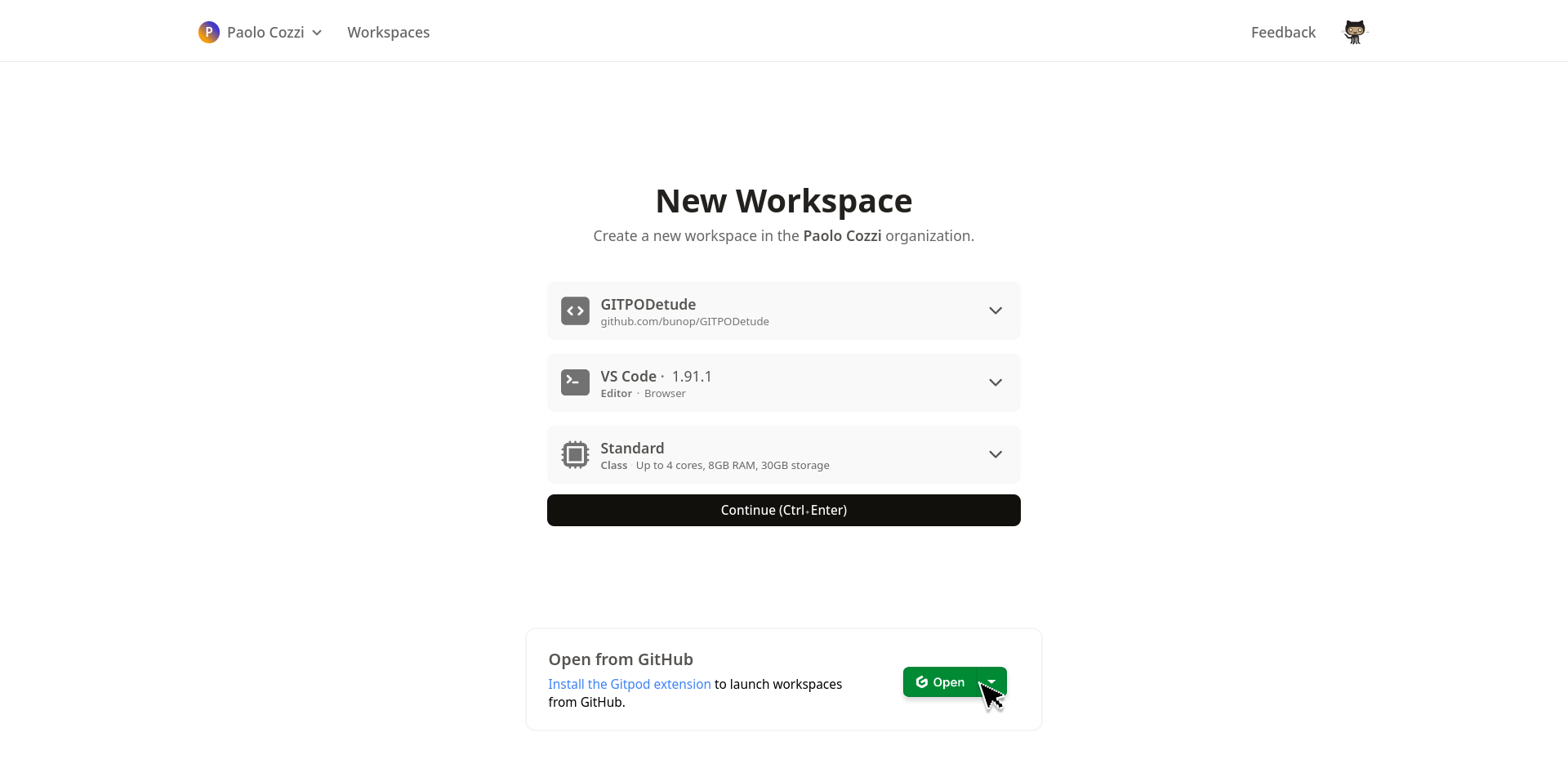Click the terminal editor icon
The image size is (1568, 764).
point(575,382)
